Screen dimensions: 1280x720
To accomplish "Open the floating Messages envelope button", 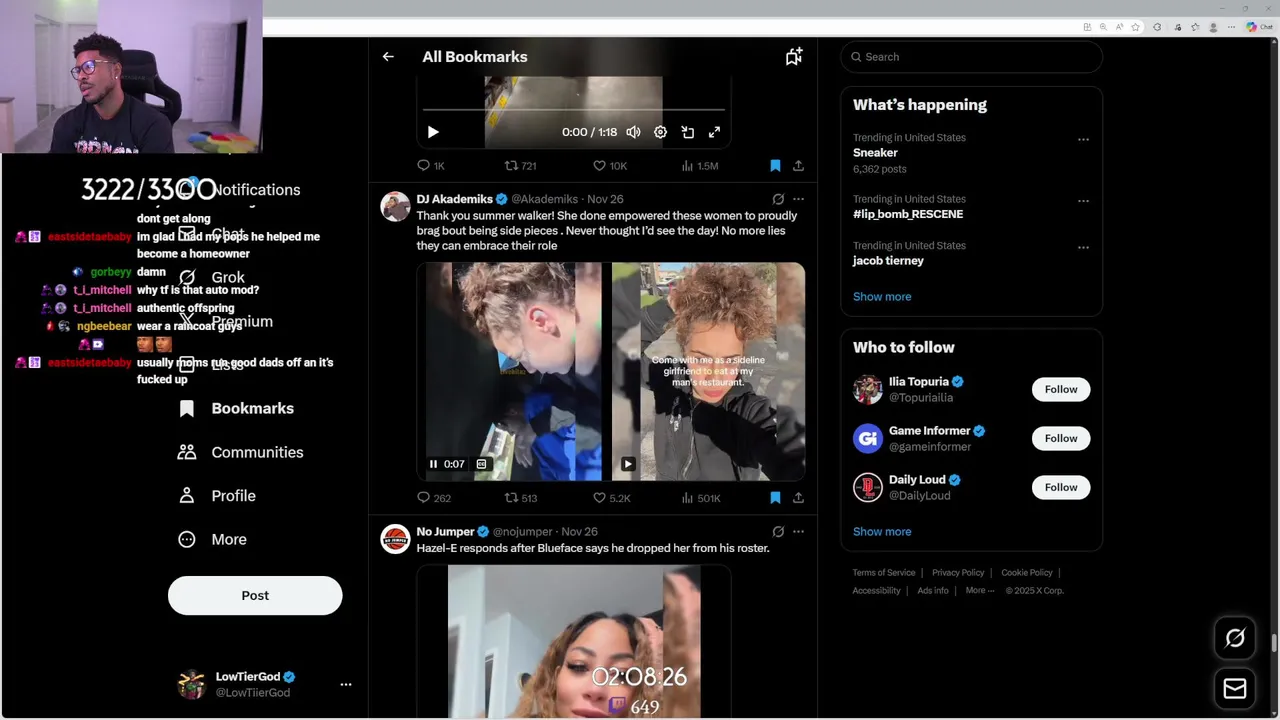I will coord(1235,689).
